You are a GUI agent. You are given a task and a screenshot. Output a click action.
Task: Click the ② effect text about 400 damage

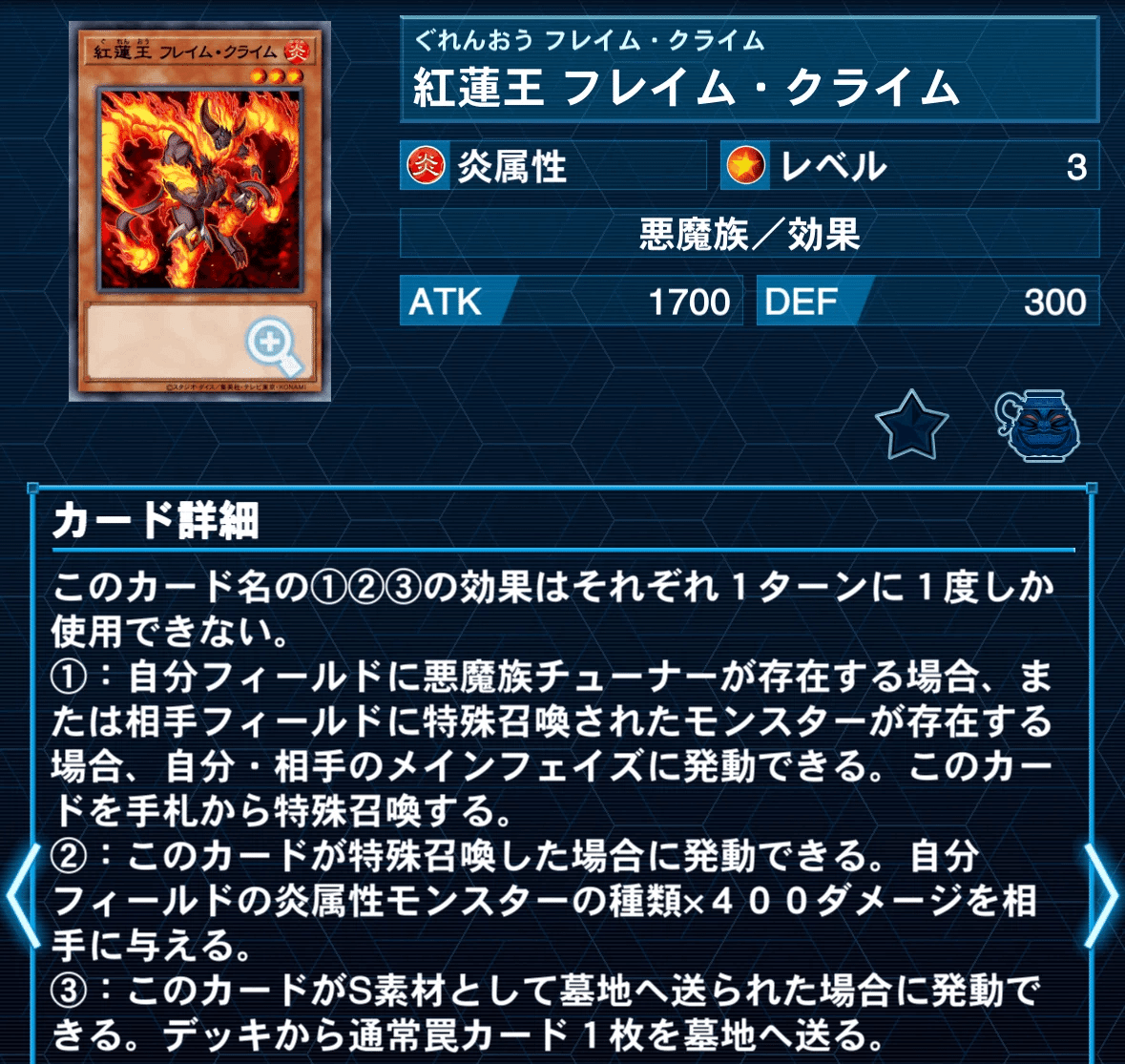pos(545,900)
